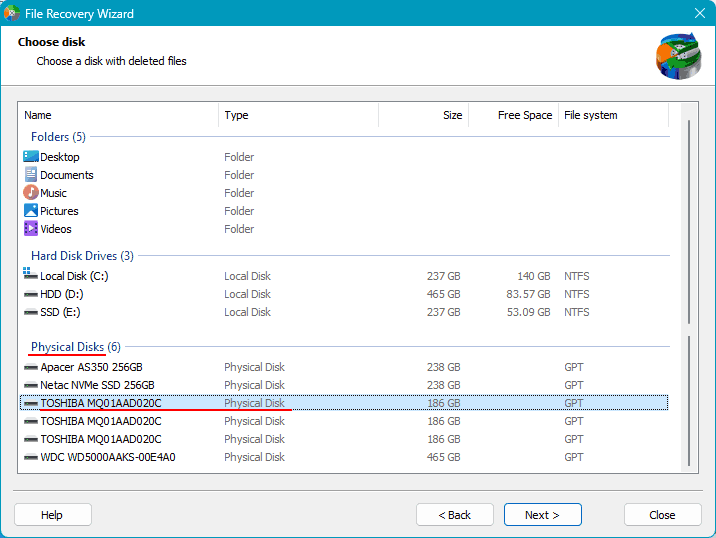Click the 238 GB size of Apacer disk

coord(443,367)
